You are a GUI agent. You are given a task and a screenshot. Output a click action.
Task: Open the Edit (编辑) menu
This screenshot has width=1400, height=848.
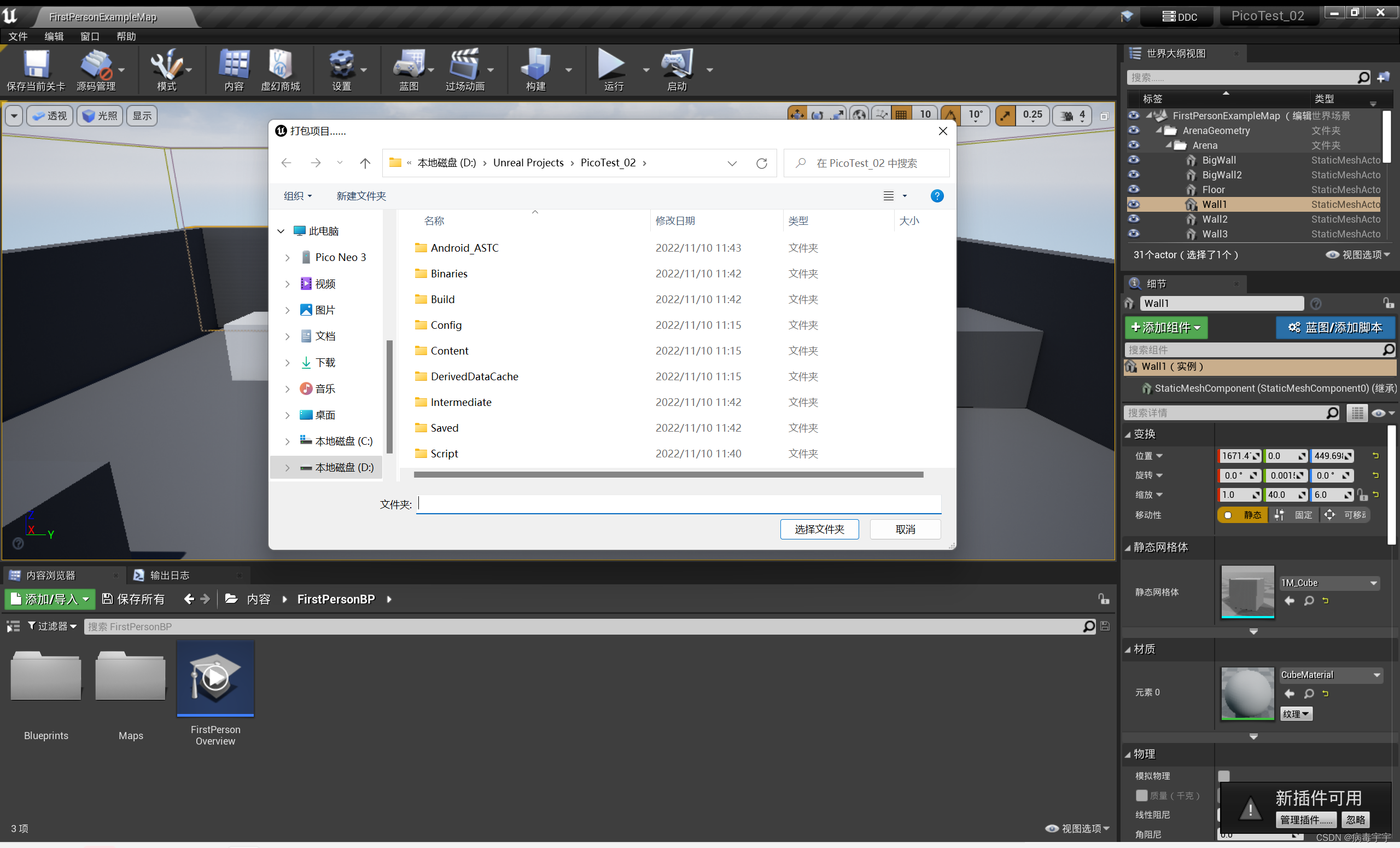point(54,36)
